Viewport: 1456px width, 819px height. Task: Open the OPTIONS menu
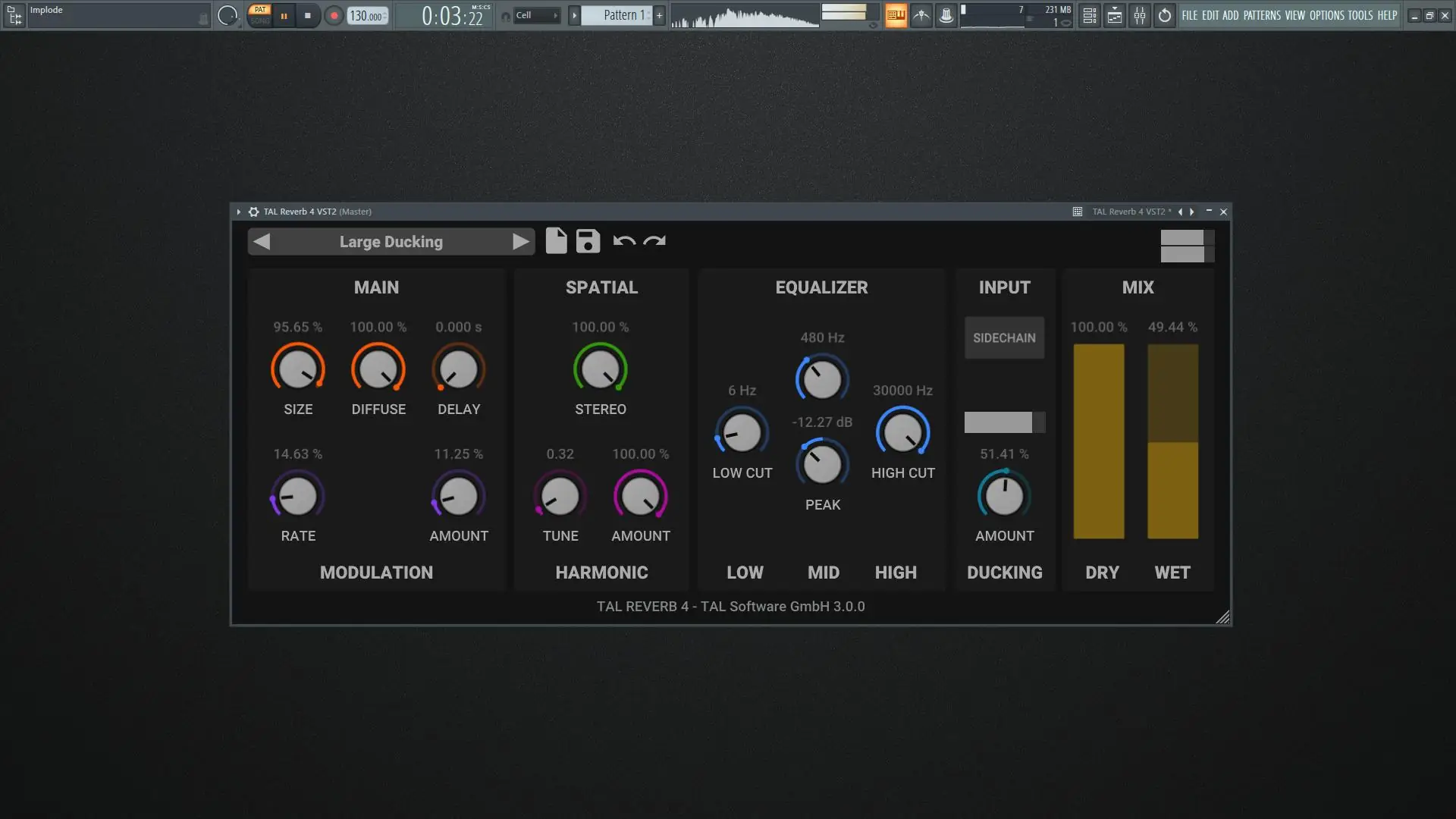tap(1326, 15)
